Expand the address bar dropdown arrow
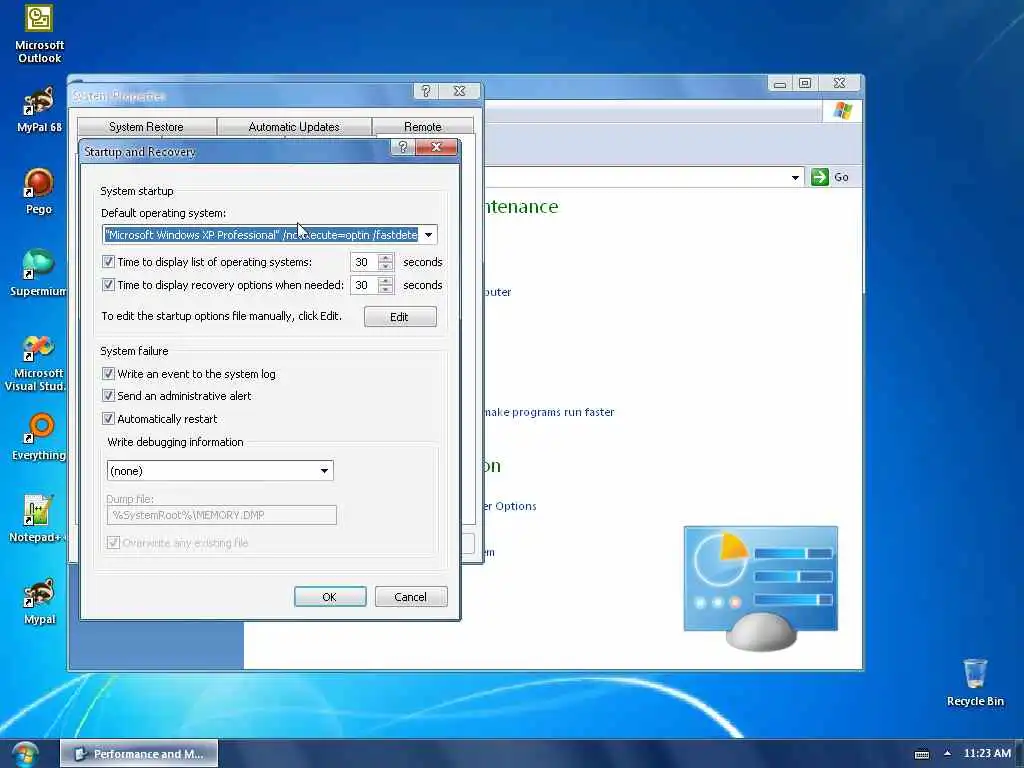The width and height of the screenshot is (1024, 768). click(x=795, y=177)
